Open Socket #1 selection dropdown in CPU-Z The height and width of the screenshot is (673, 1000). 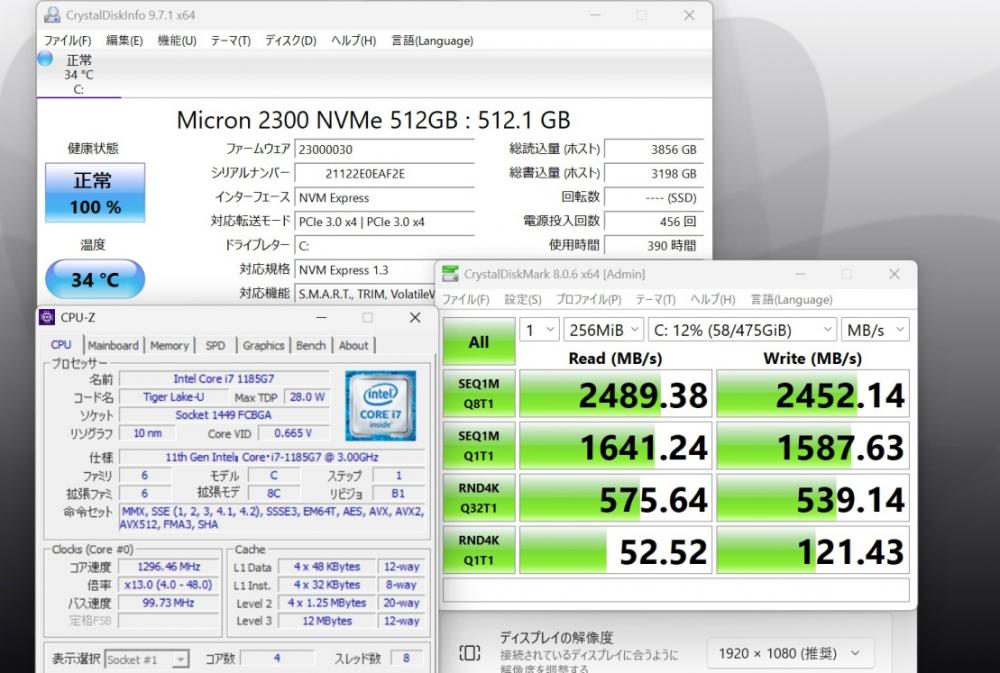click(147, 659)
